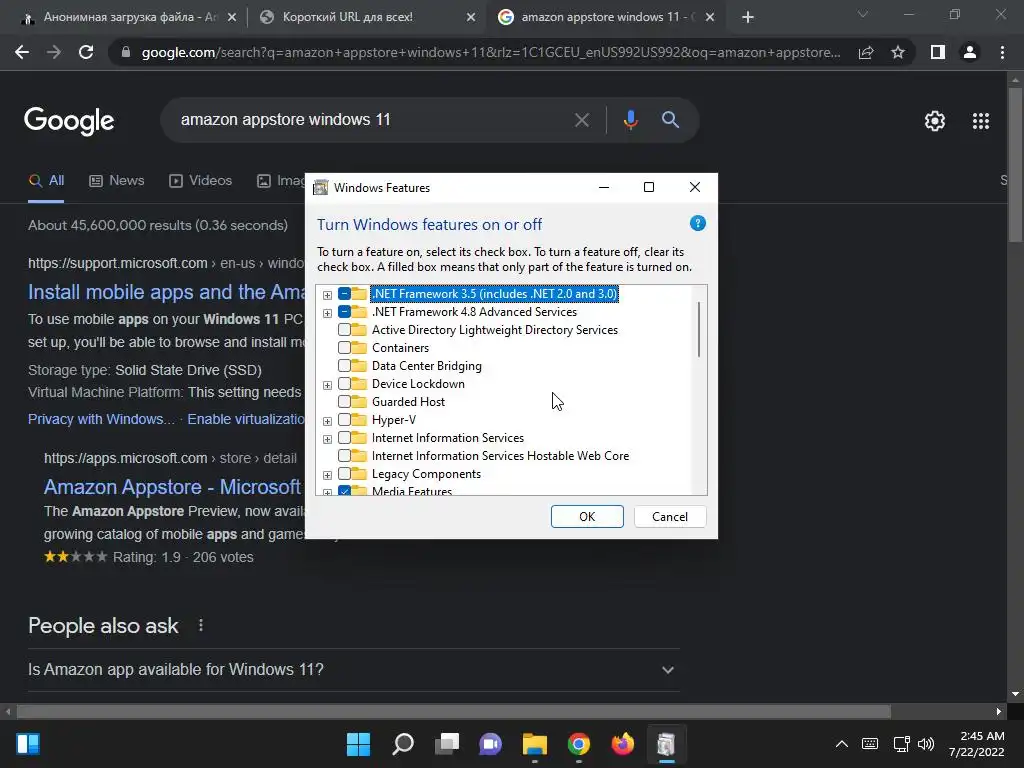
Task: Open File Explorer from taskbar
Action: tap(534, 744)
